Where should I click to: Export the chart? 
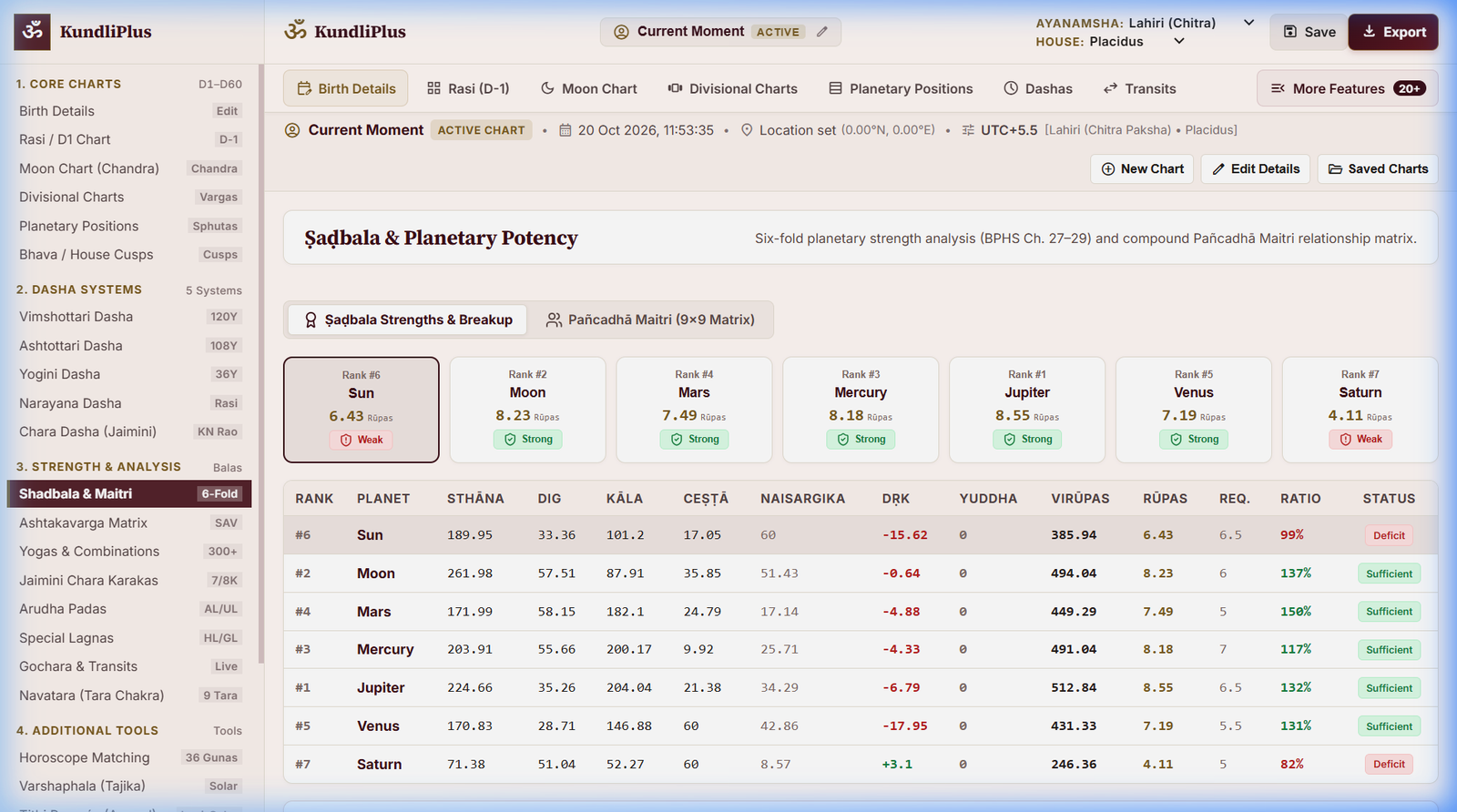point(1393,32)
